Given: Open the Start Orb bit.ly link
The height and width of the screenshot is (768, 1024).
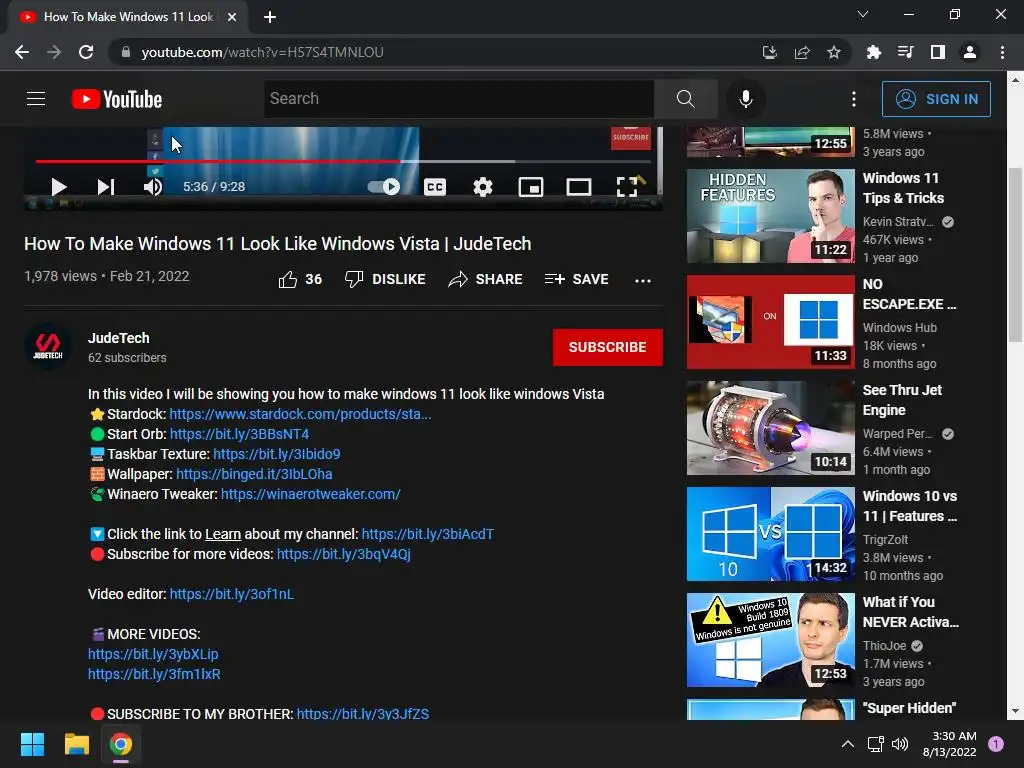Looking at the screenshot, I should (240, 434).
